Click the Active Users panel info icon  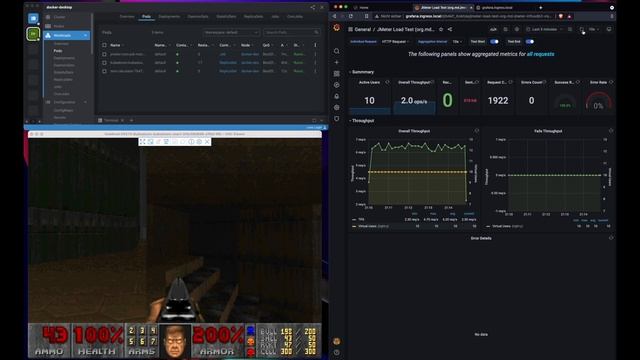tap(387, 82)
